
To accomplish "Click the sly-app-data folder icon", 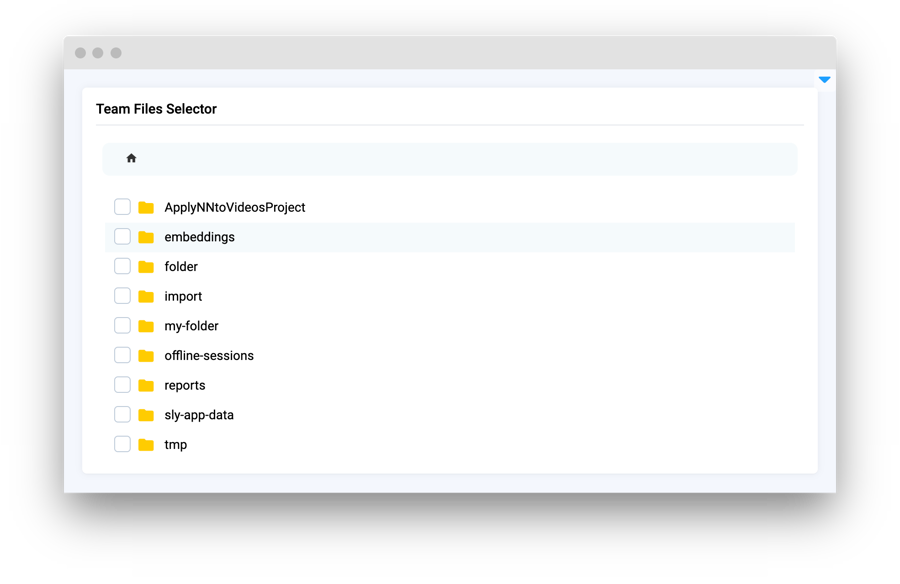I will pos(146,415).
